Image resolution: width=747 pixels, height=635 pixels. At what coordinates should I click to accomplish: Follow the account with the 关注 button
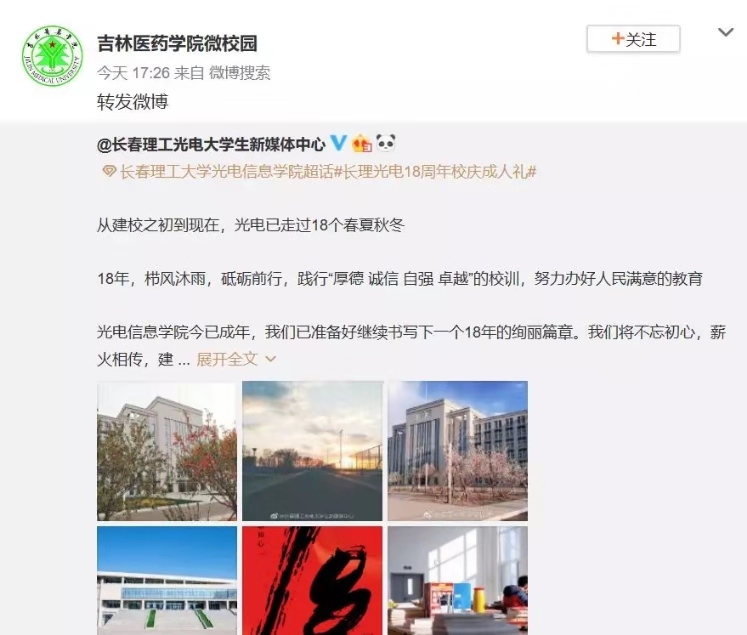pos(633,39)
